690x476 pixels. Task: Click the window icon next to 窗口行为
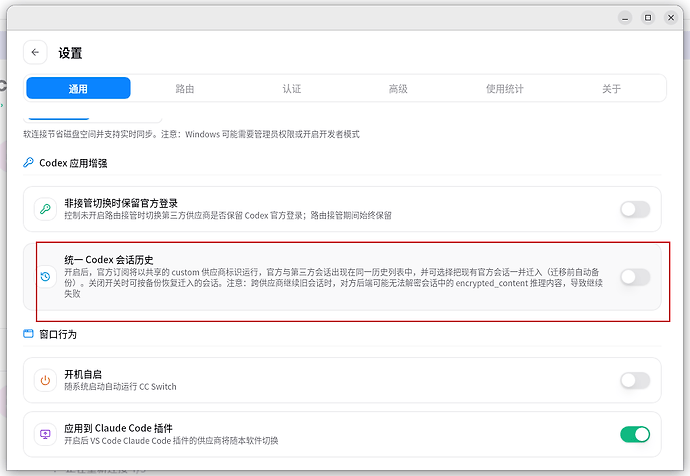(28, 334)
